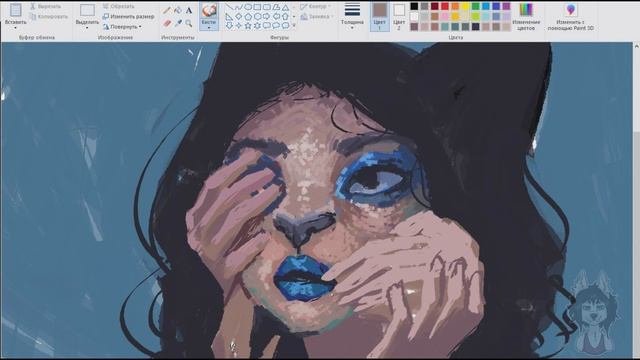Select the Eraser tool

tap(167, 24)
